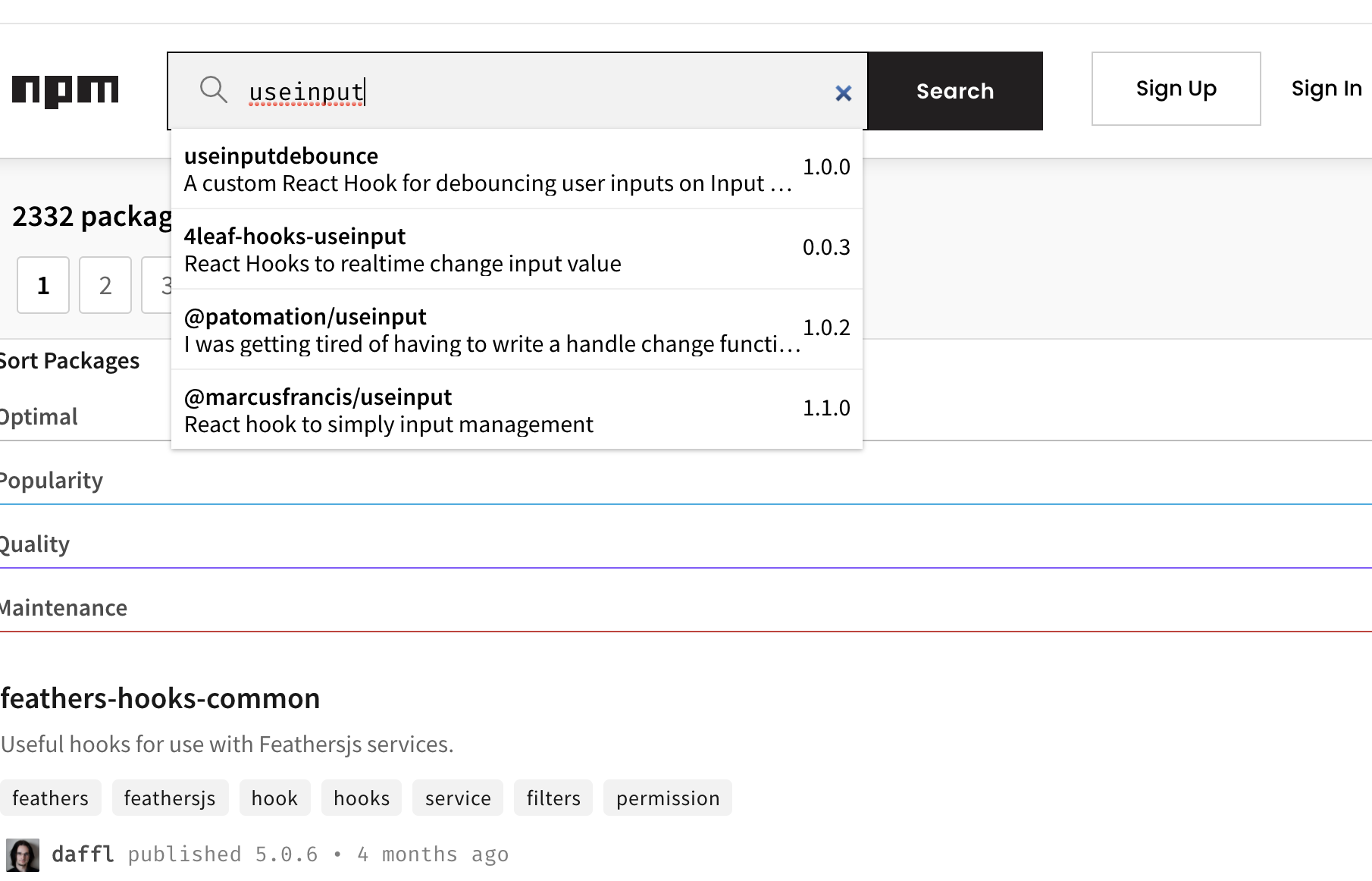1372x881 pixels.
Task: Go to results page 1
Action: pyautogui.click(x=43, y=285)
